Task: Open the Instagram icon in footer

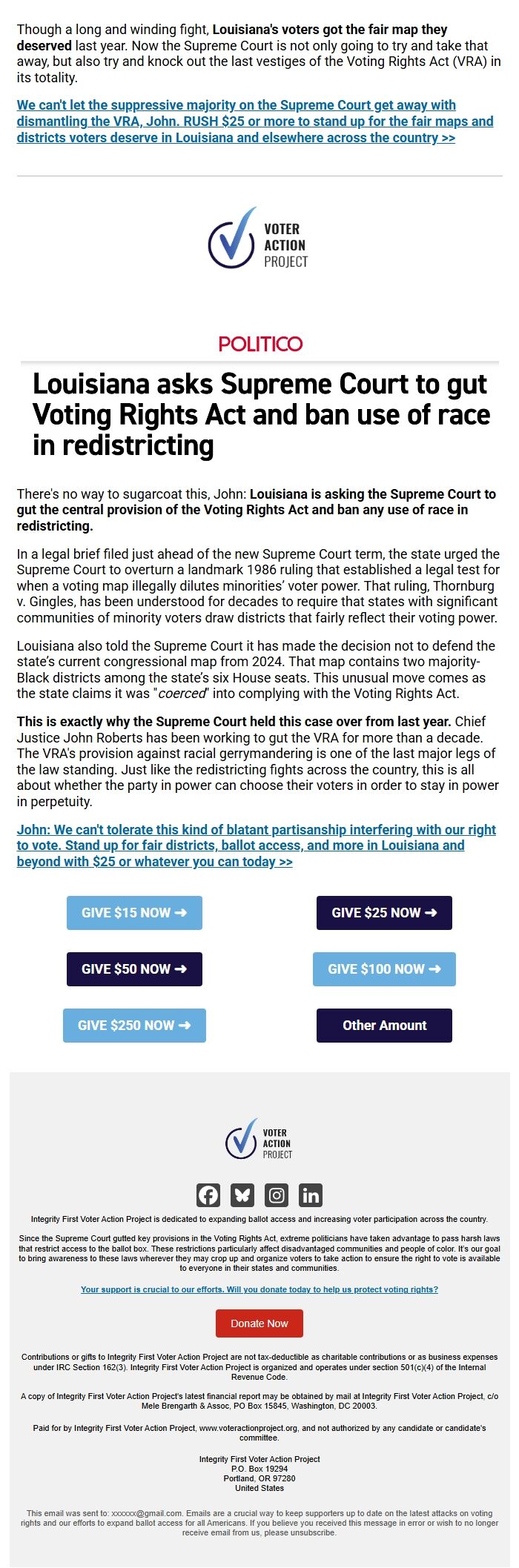Action: (277, 1195)
